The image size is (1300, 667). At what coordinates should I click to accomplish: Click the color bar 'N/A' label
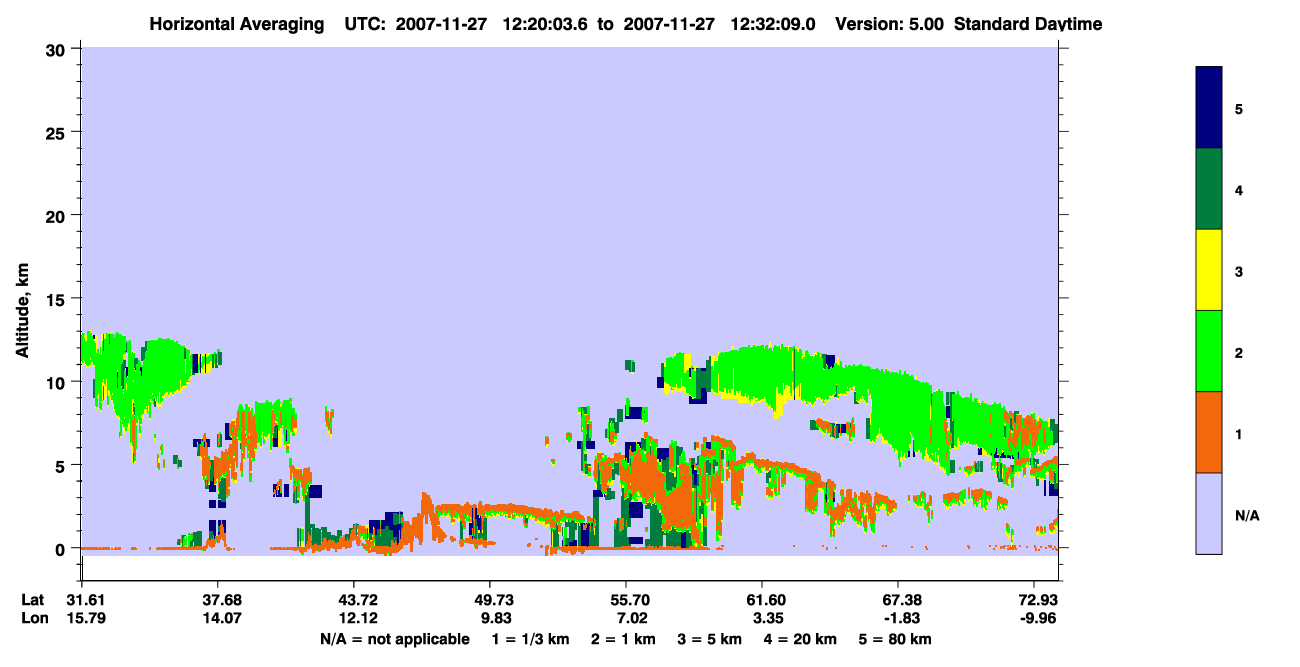point(1246,515)
